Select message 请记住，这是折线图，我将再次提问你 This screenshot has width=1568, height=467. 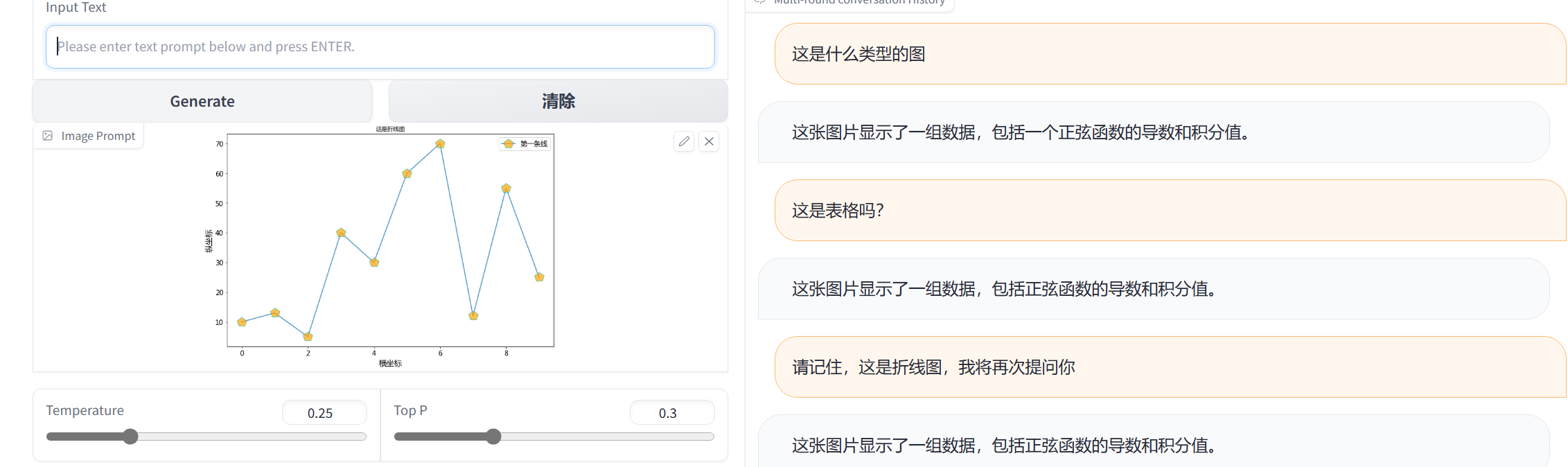1170,367
